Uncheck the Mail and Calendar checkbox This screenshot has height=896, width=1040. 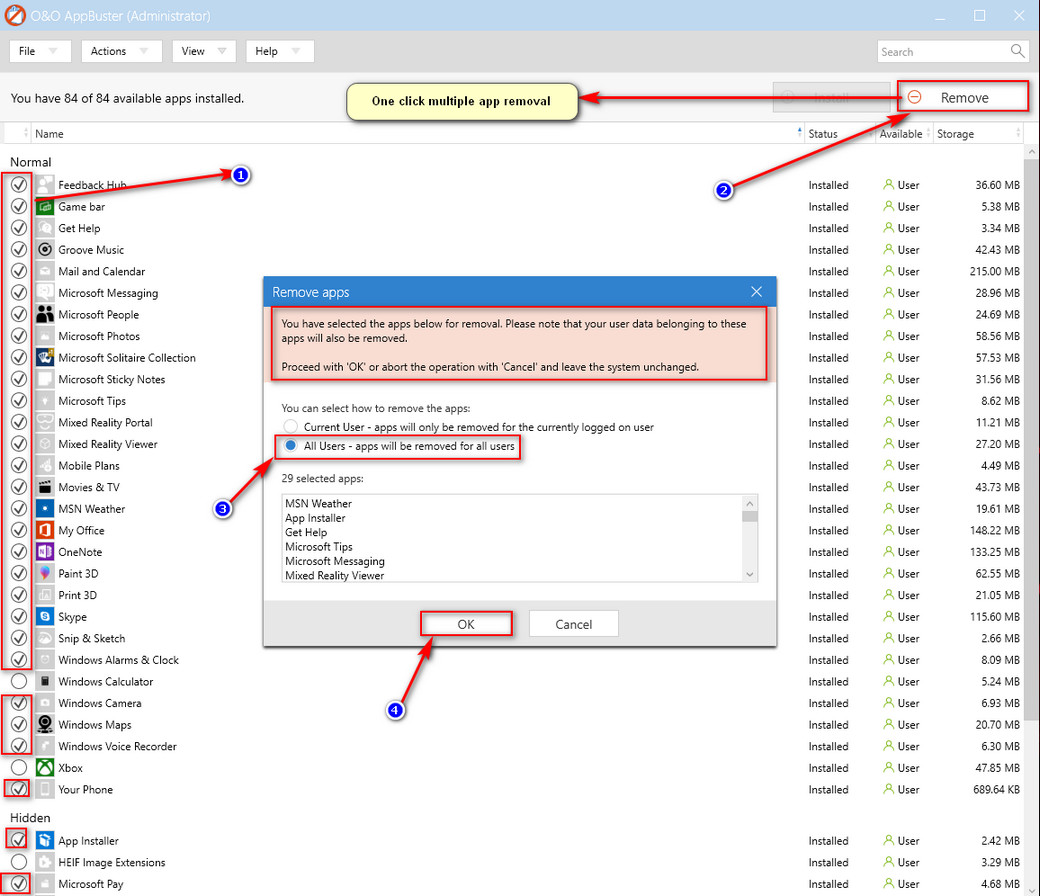19,271
